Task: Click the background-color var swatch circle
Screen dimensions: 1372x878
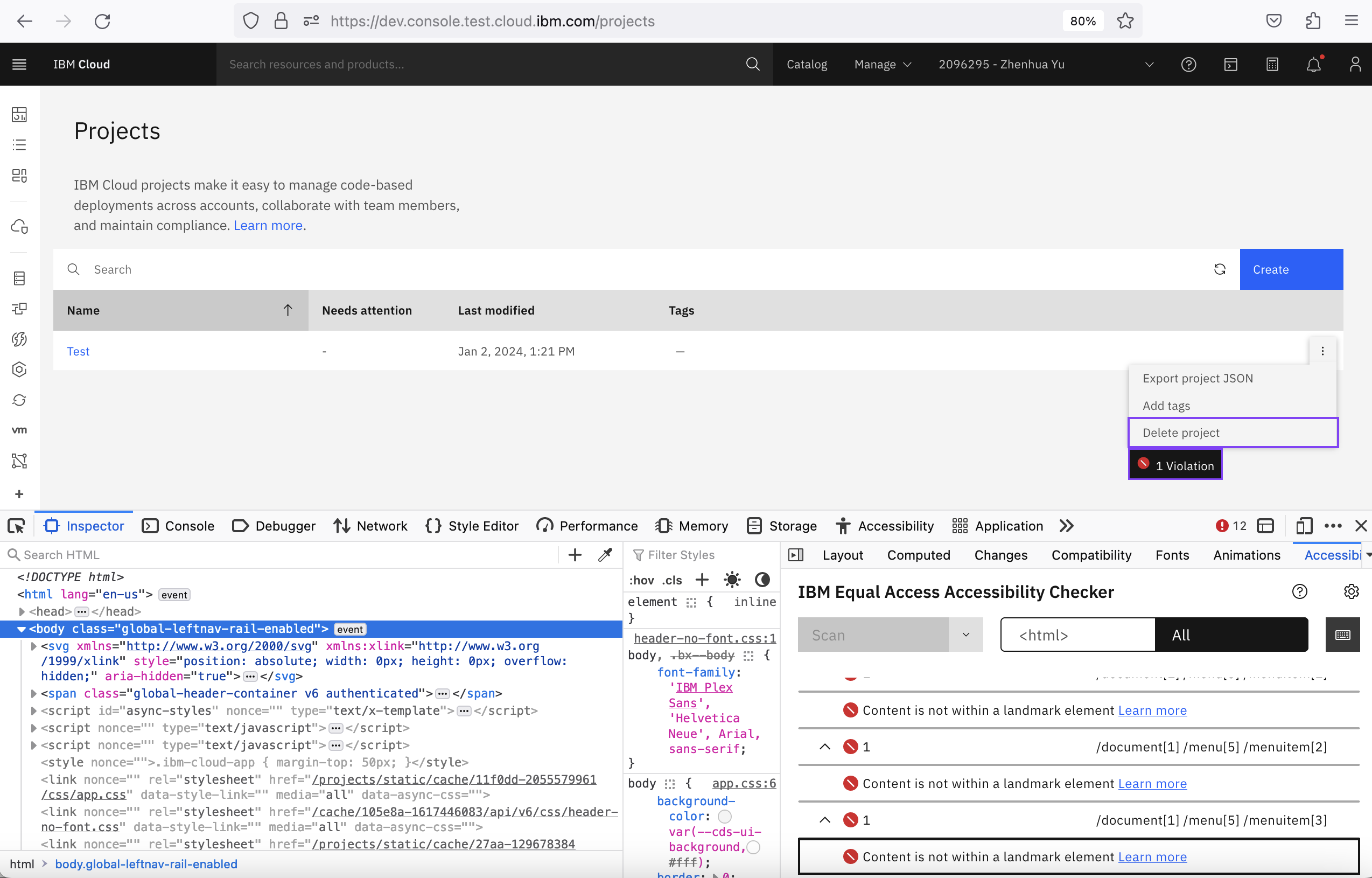Action: pos(725,817)
